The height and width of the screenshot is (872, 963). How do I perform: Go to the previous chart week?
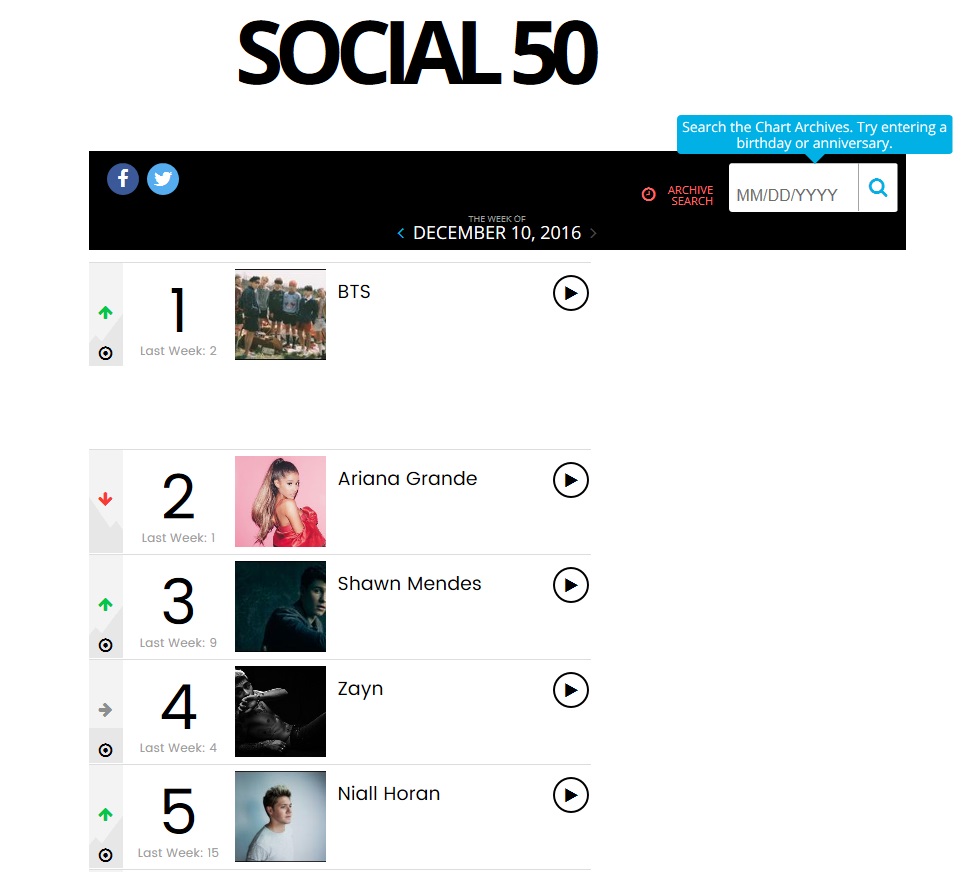pos(401,233)
